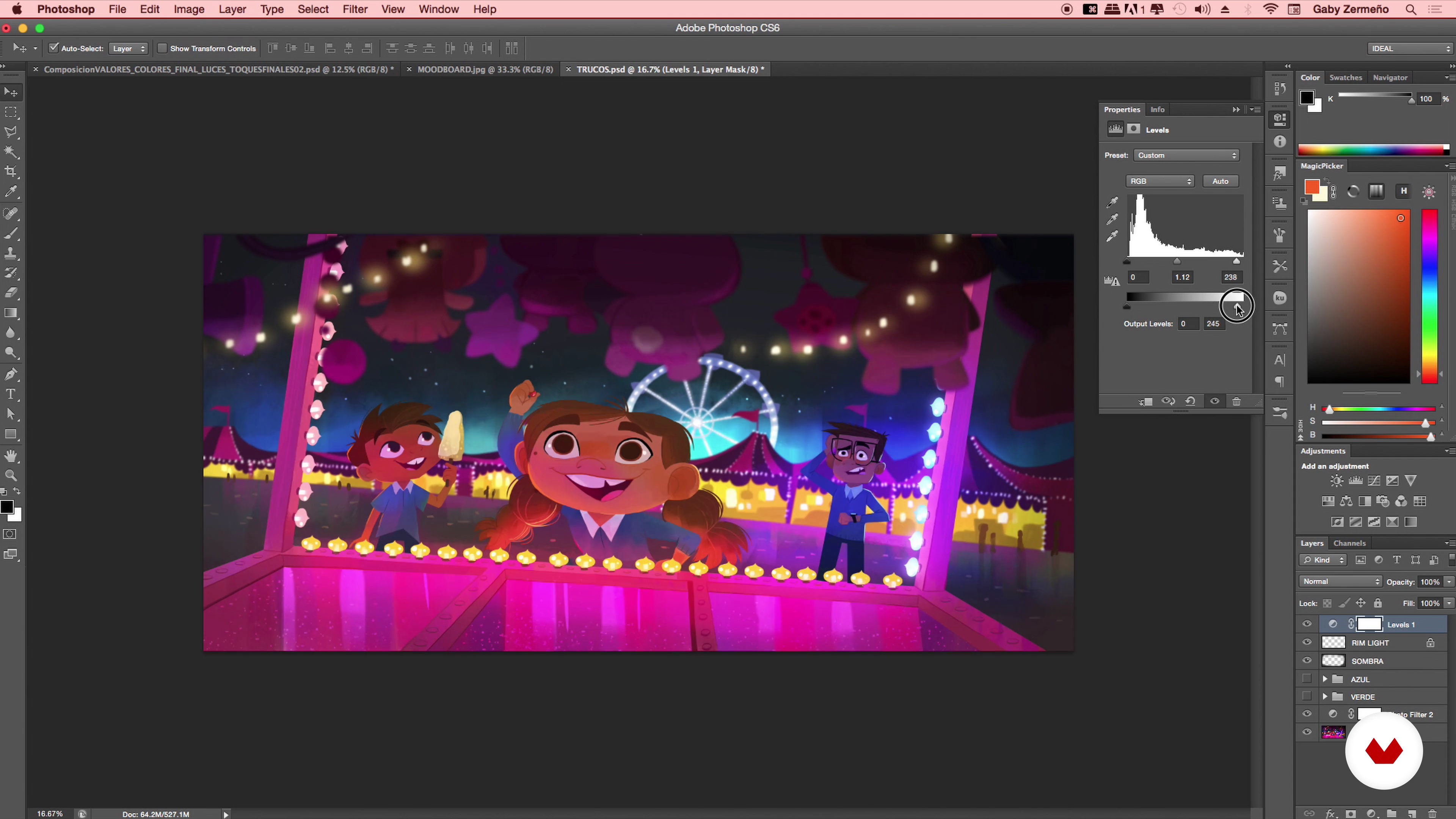Screen dimensions: 1456x819
Task: Toggle Levels adjustment visibility in Properties
Action: 1214,401
